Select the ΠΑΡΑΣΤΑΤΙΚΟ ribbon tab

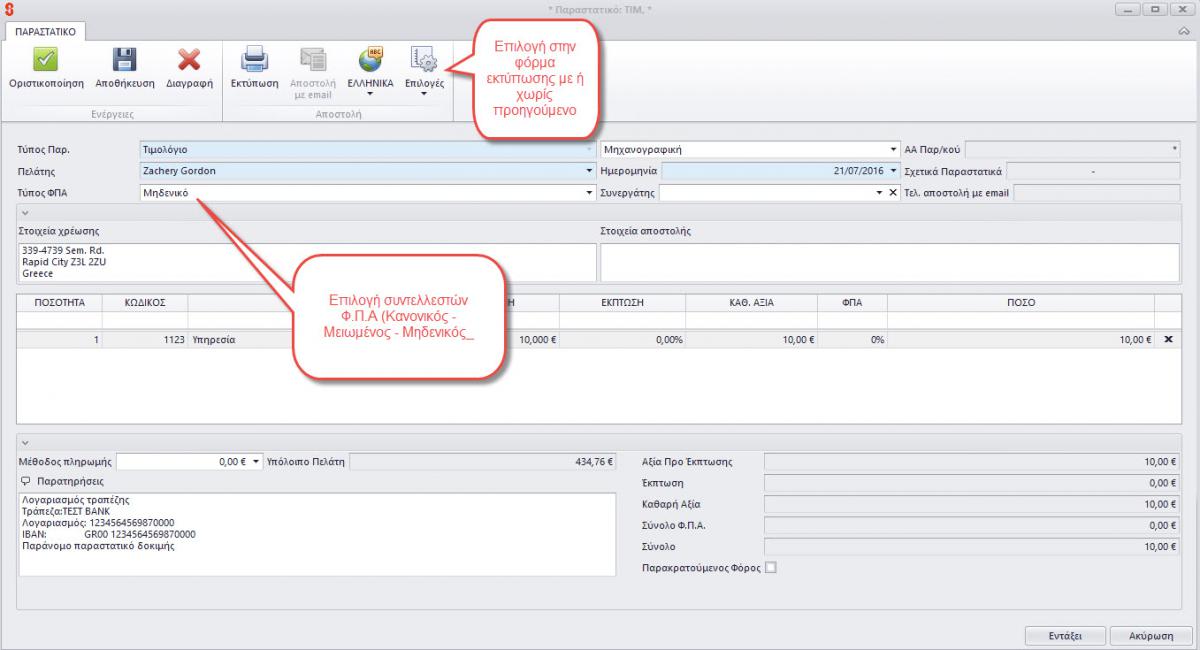pyautogui.click(x=47, y=32)
